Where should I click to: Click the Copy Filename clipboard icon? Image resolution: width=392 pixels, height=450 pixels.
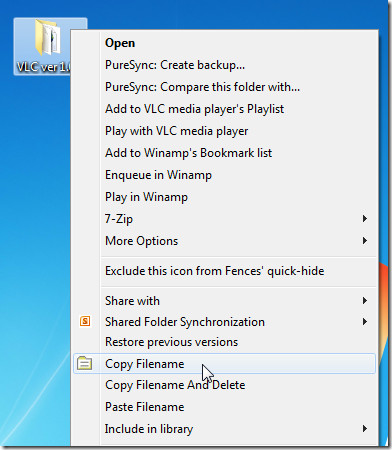[84, 363]
